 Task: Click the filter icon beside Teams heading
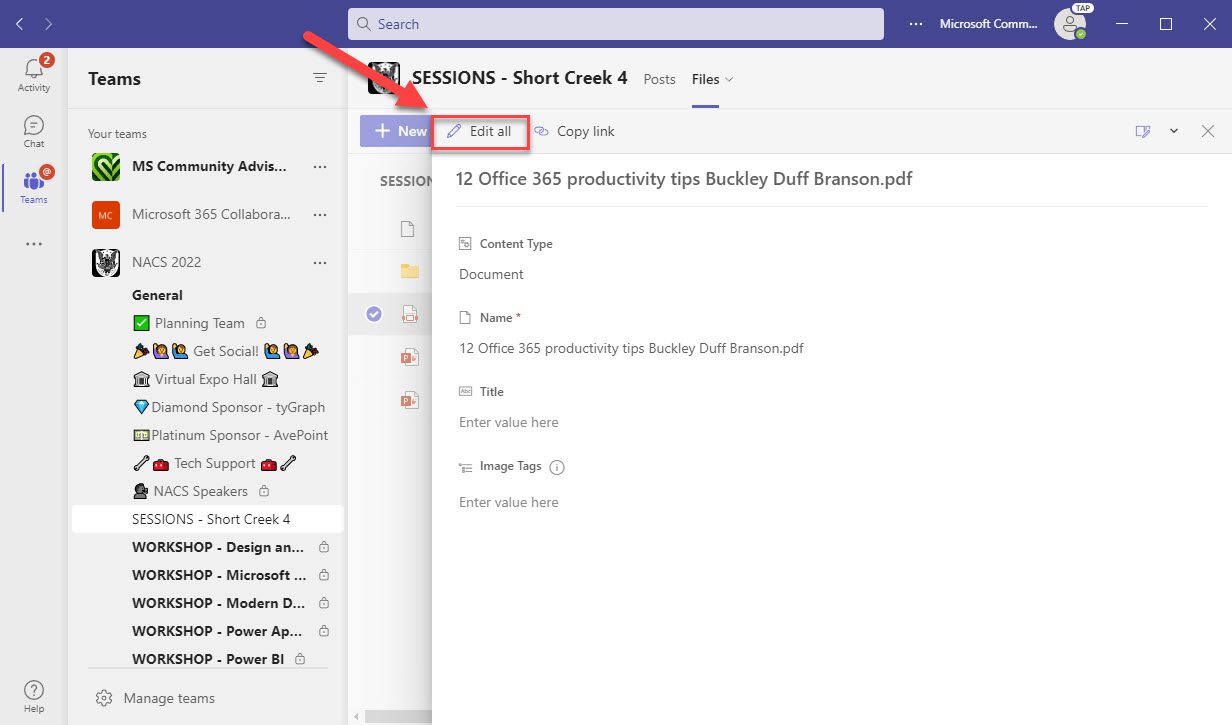tap(319, 77)
